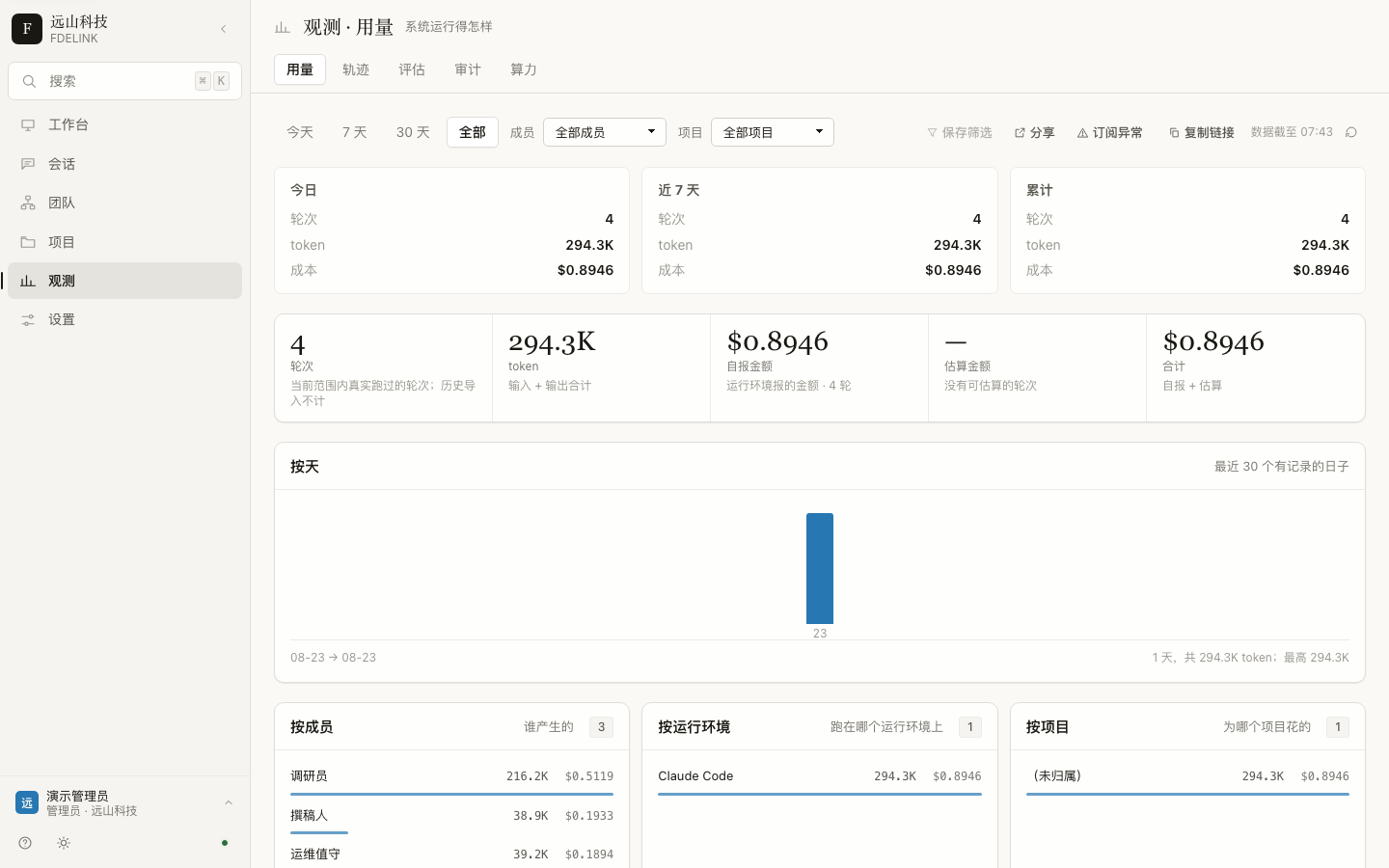The height and width of the screenshot is (868, 1389).
Task: Click the 撰稿人 usage progress bar
Action: tap(319, 832)
